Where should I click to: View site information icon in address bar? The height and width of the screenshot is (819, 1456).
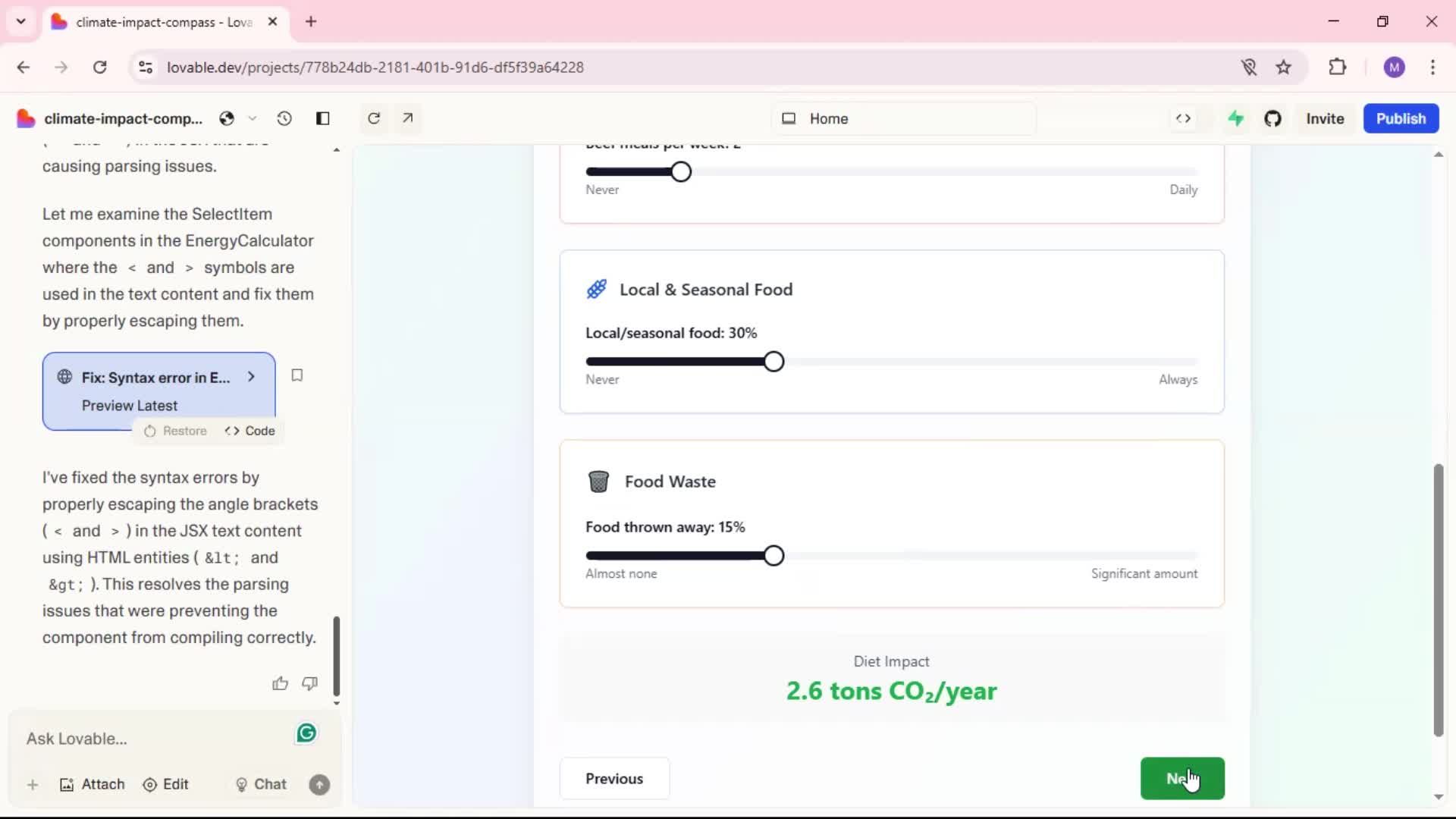tap(146, 67)
